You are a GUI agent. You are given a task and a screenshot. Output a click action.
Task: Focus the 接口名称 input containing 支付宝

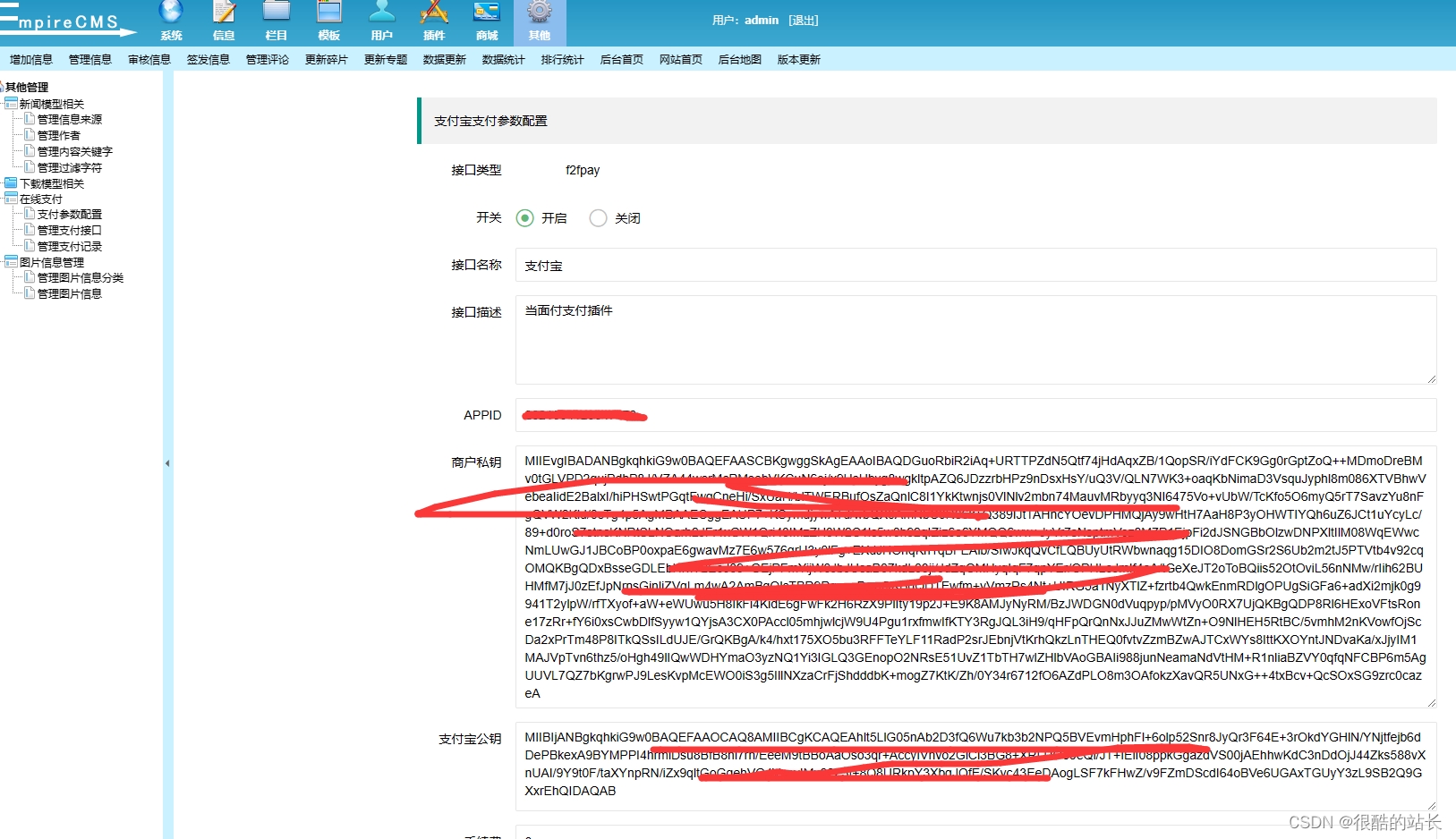(976, 266)
